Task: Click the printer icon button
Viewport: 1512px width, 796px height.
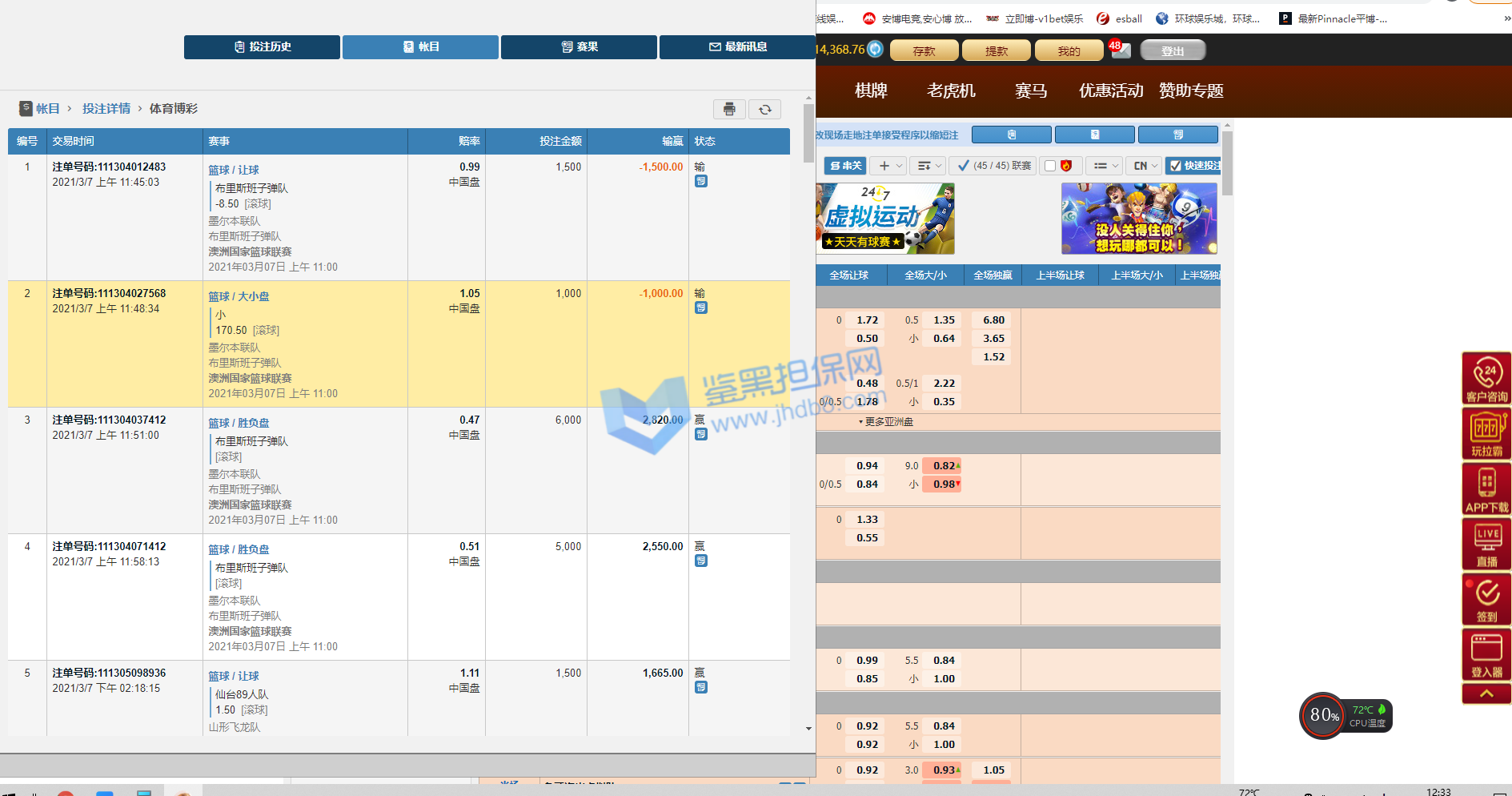Action: coord(729,110)
